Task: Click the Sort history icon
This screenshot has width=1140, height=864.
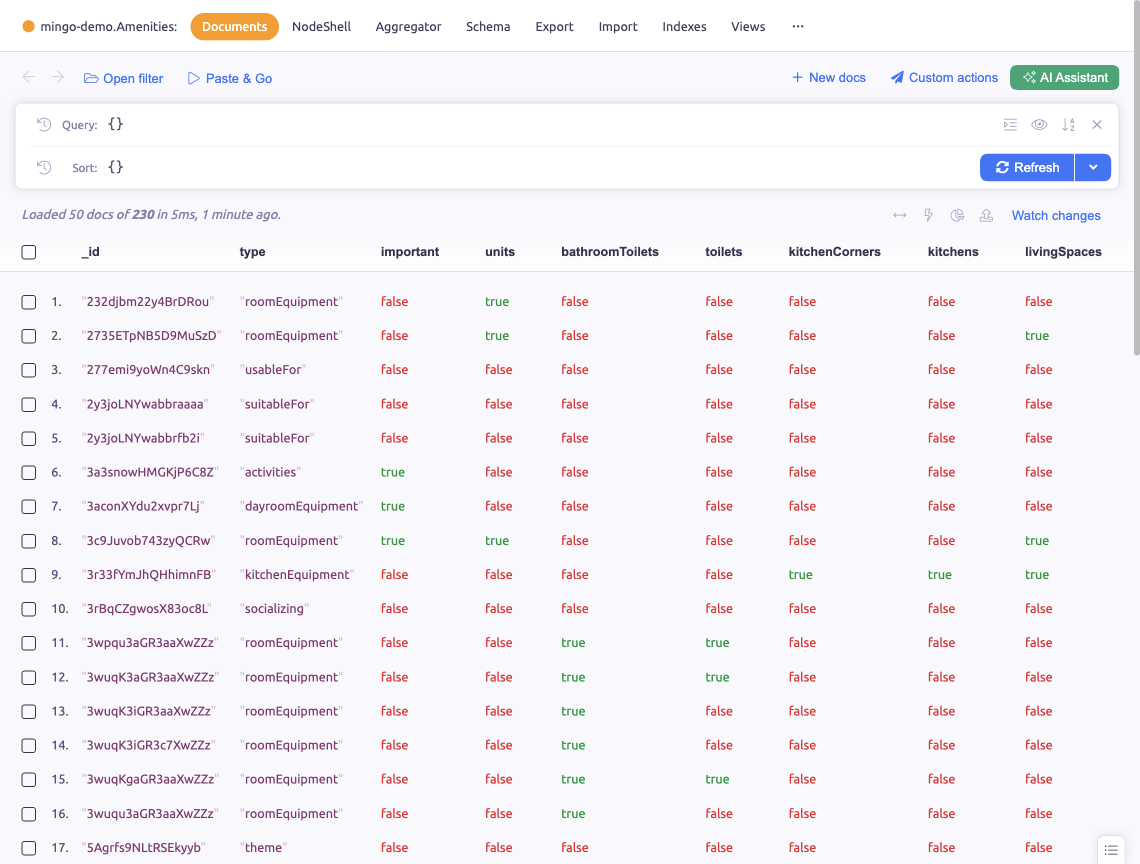Action: [41, 167]
